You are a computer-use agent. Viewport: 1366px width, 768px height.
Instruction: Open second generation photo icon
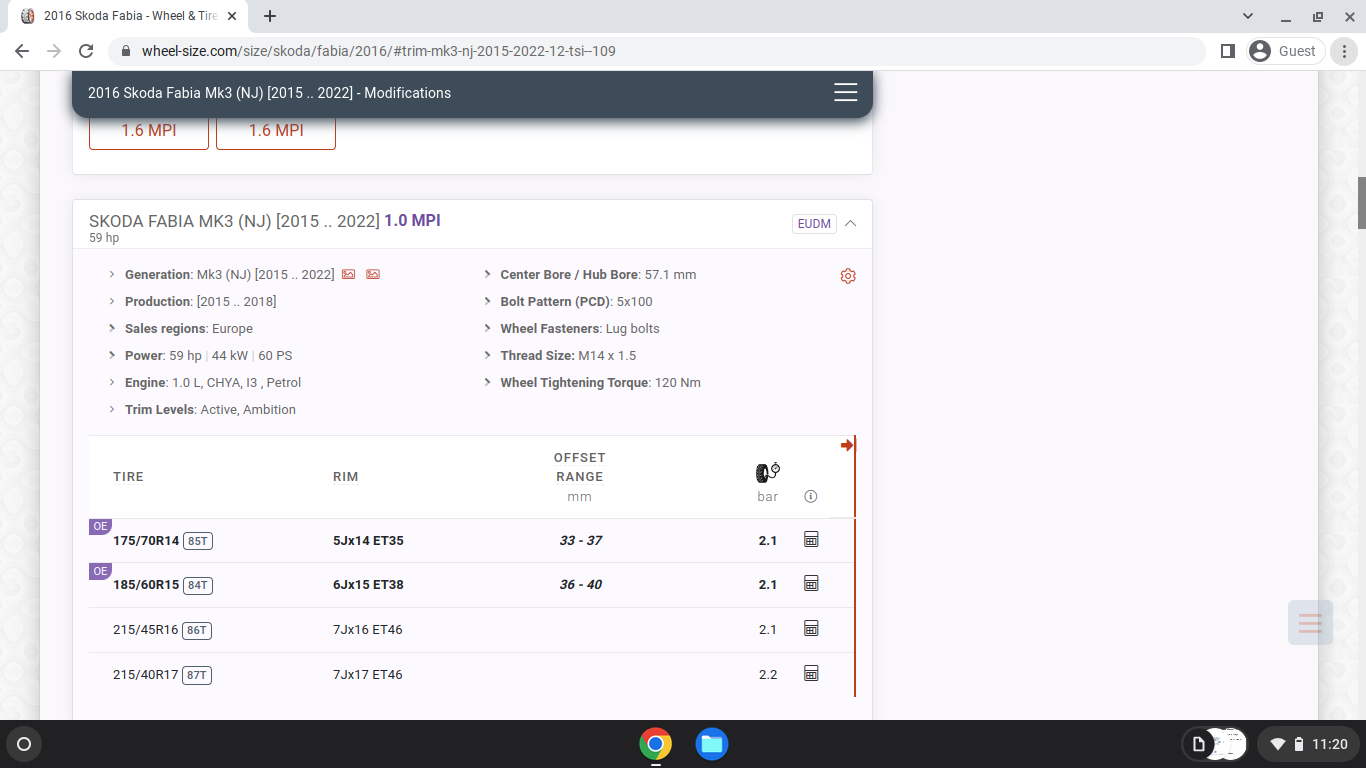click(x=373, y=274)
